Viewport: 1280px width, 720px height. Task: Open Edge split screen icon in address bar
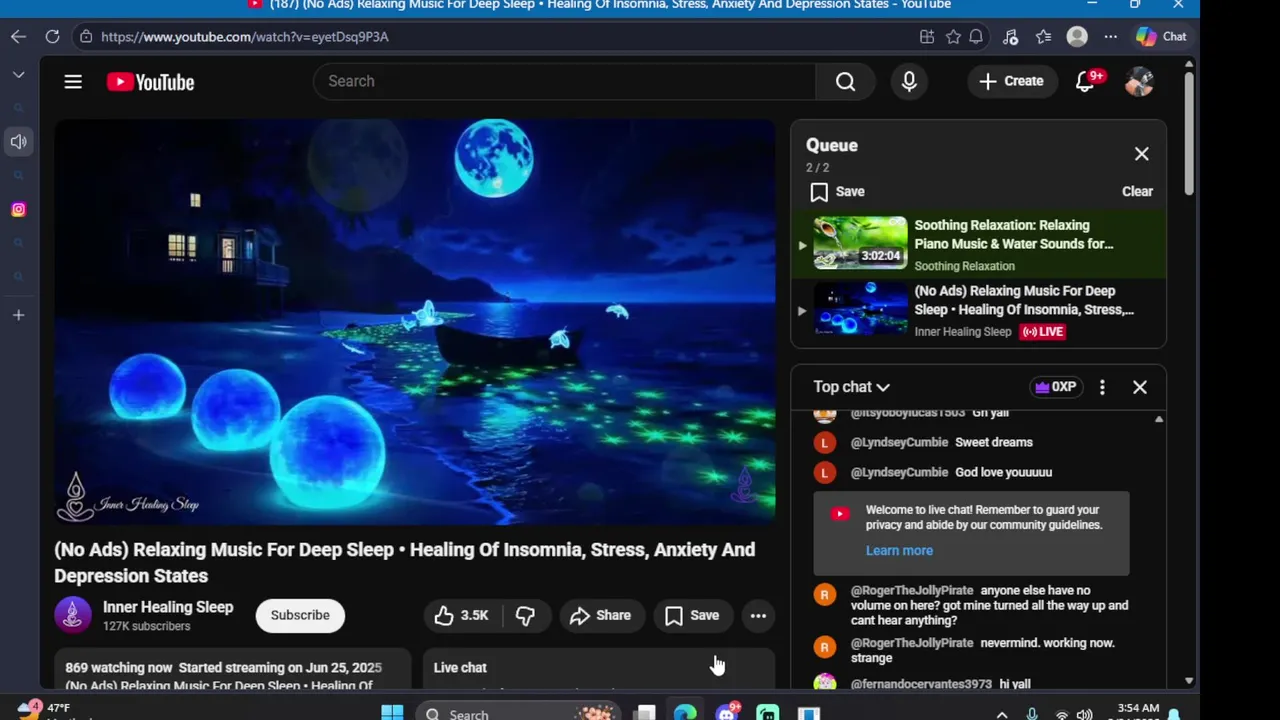coord(927,36)
